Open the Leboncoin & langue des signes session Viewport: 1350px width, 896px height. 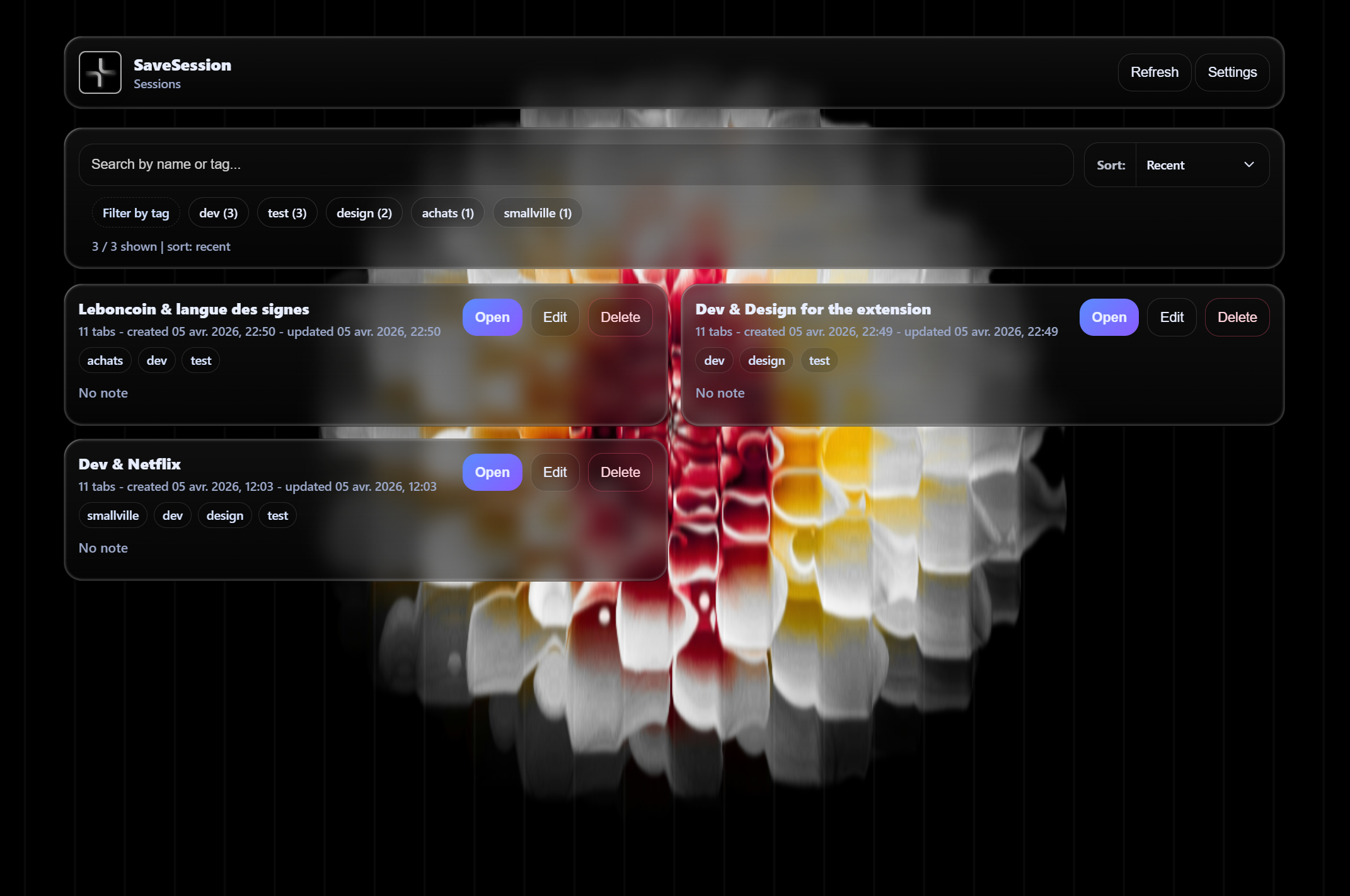pos(492,317)
